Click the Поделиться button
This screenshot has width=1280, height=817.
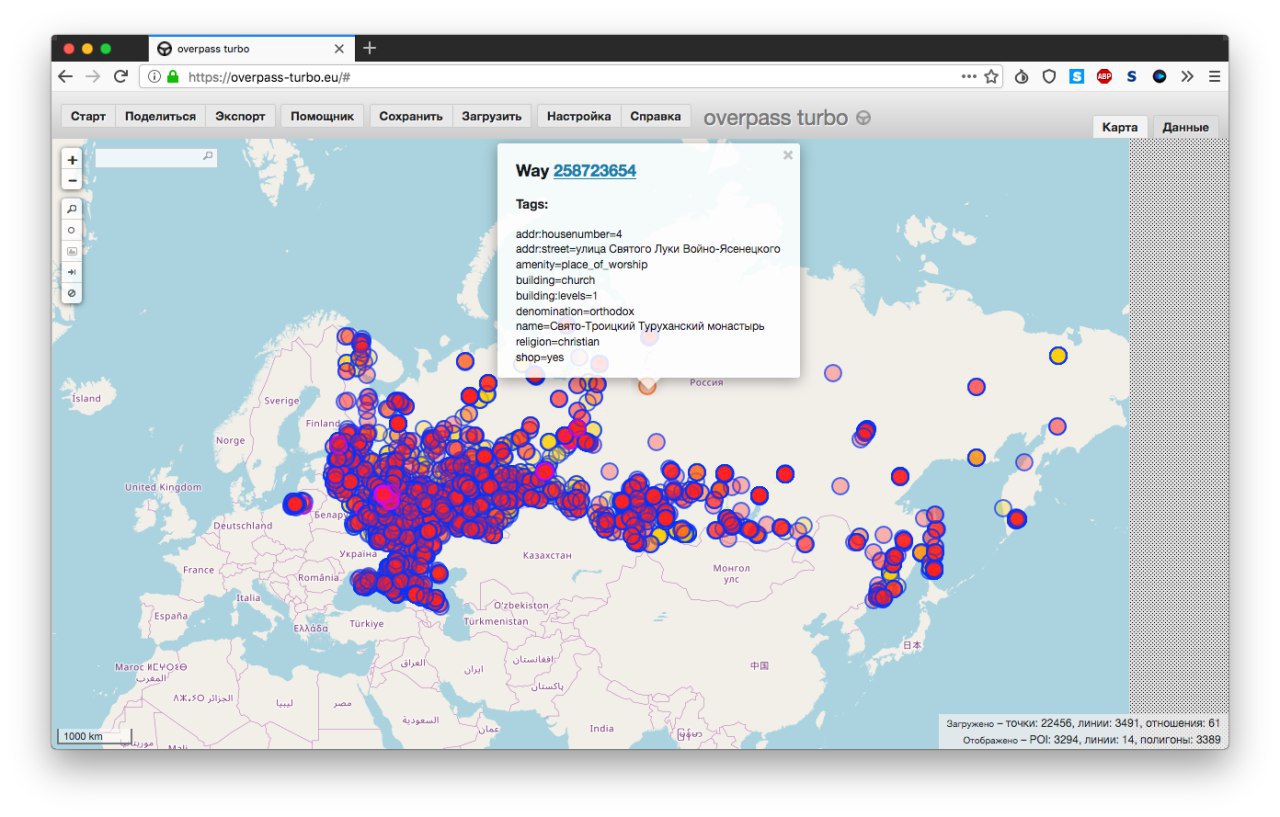tap(160, 116)
